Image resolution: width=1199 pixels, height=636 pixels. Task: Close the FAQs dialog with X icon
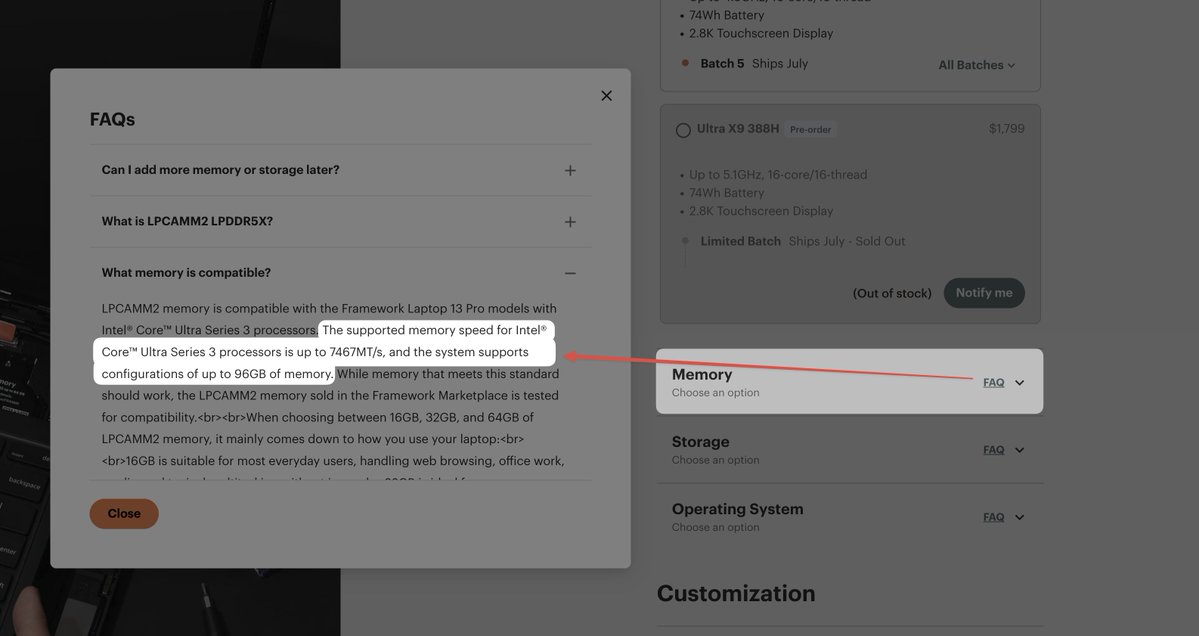[x=606, y=96]
